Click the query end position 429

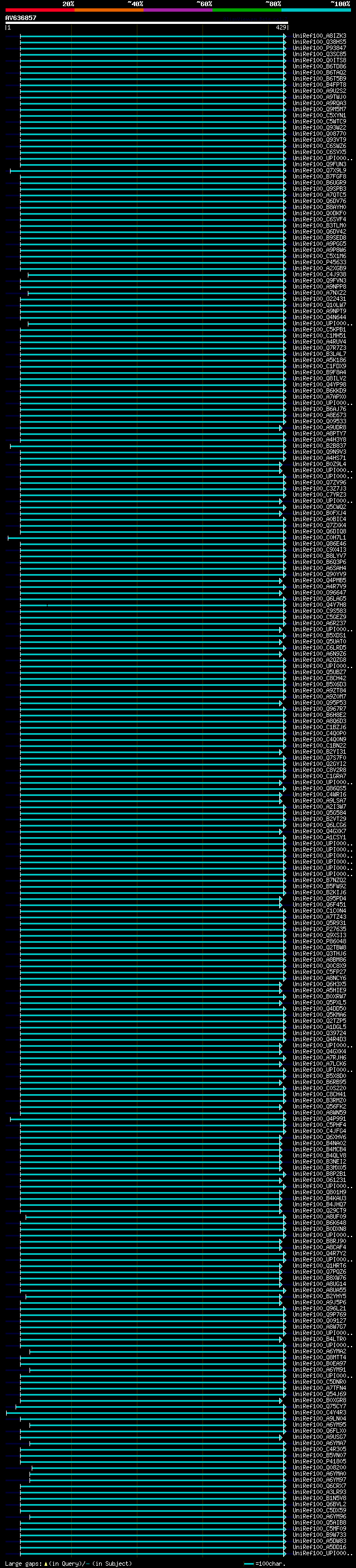pyautogui.click(x=280, y=27)
